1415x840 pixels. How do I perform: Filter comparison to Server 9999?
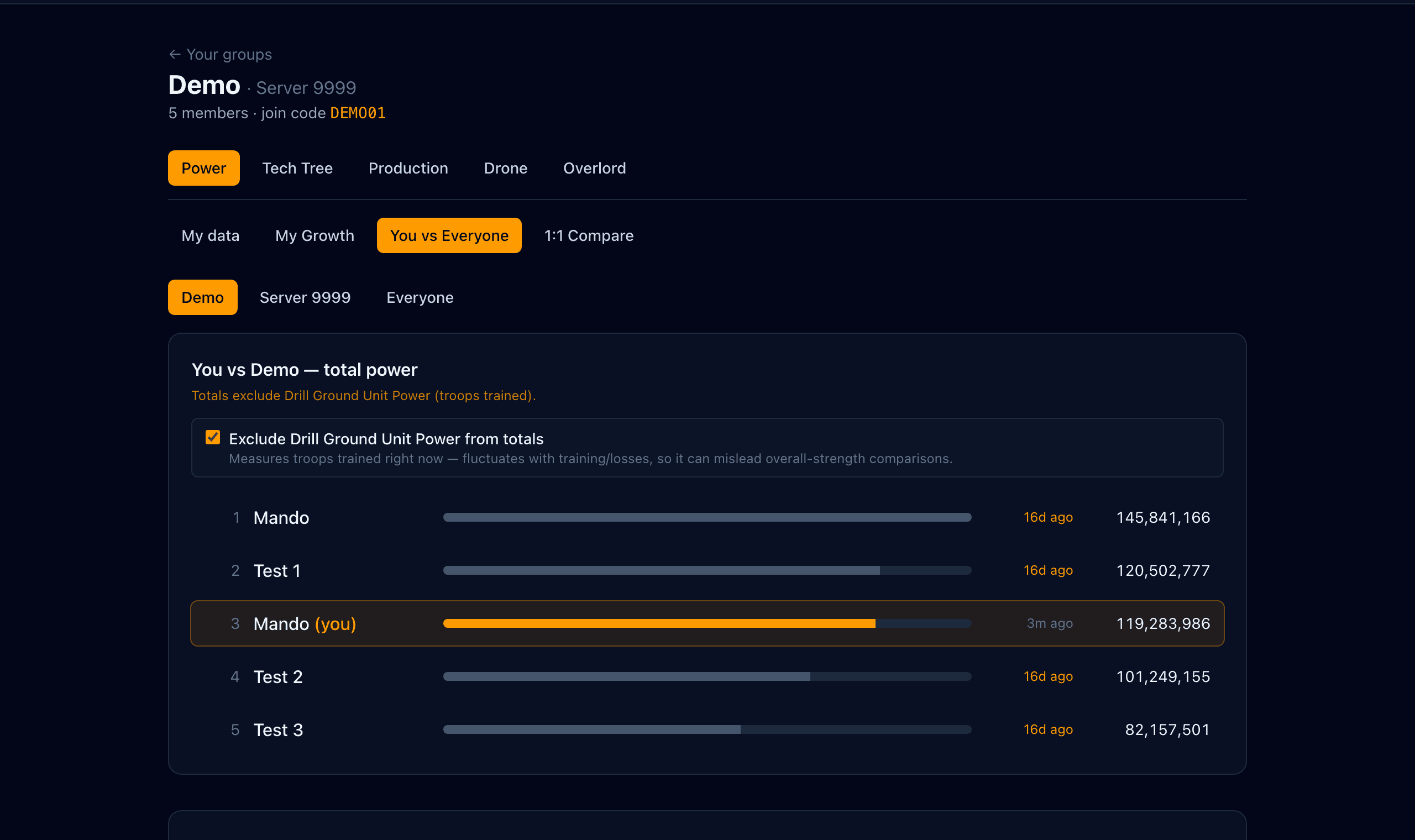tap(305, 297)
